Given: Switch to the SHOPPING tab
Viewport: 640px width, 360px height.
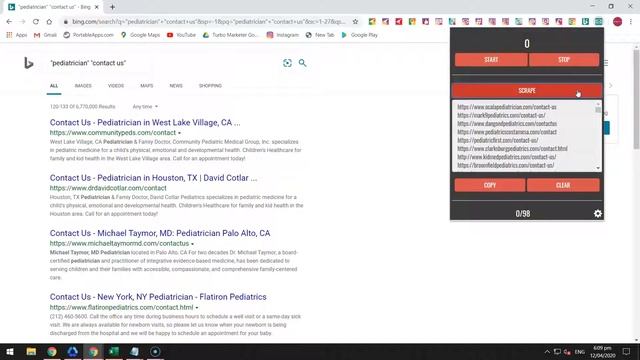Looking at the screenshot, I should click(210, 86).
